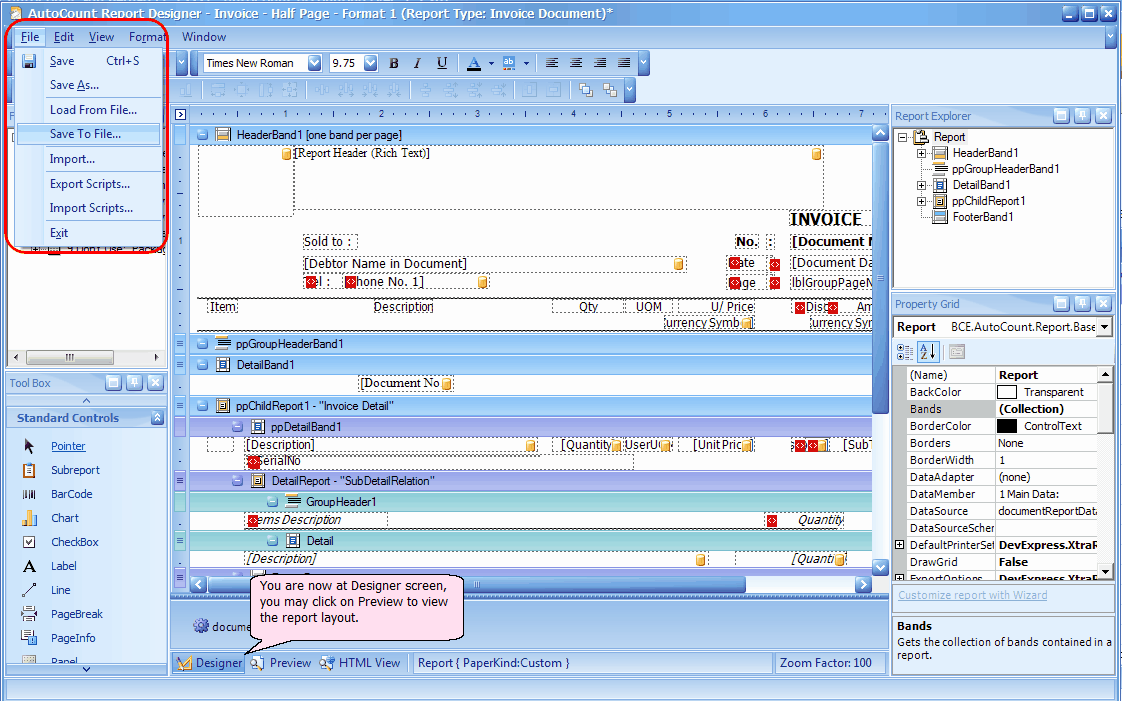The height and width of the screenshot is (701, 1122).
Task: Choose Import Scripts... menu entry
Action: (89, 208)
